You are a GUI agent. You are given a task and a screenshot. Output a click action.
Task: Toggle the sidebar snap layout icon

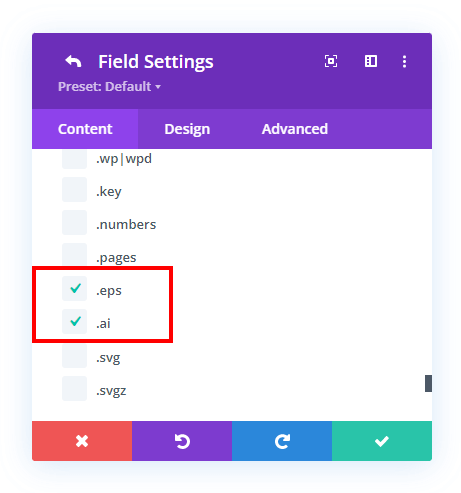(x=371, y=61)
